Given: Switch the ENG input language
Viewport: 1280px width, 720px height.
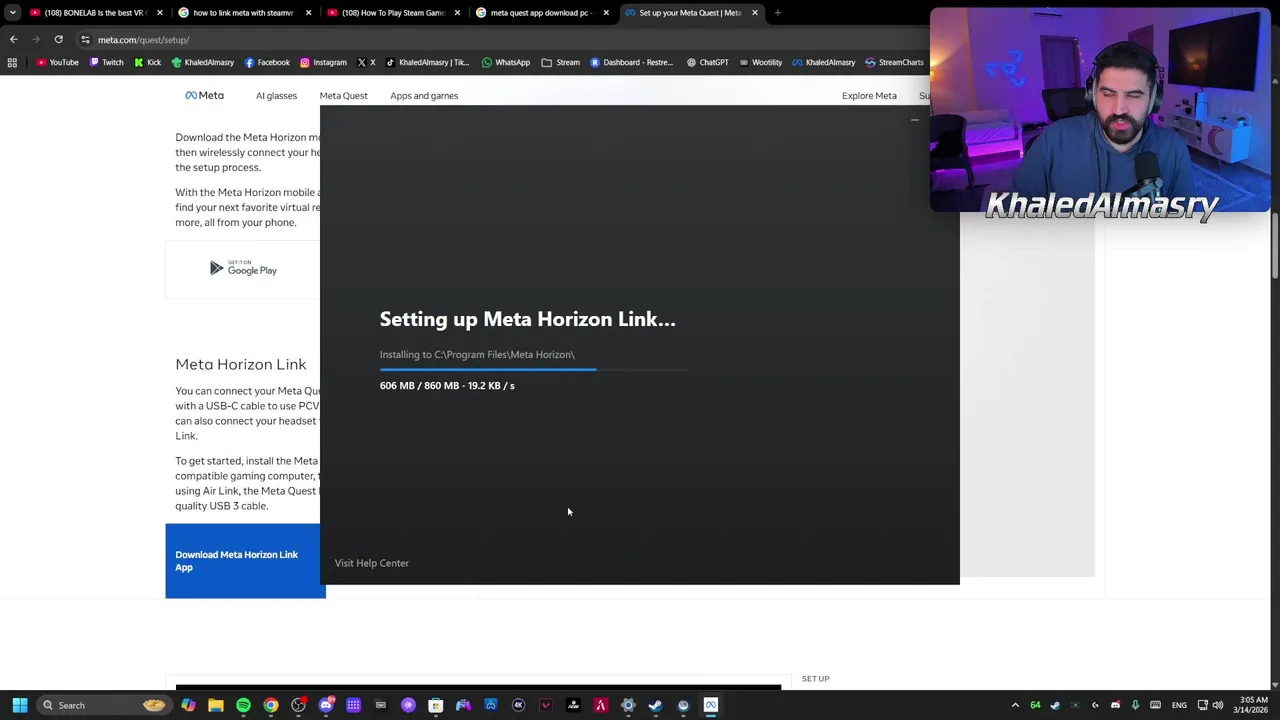Looking at the screenshot, I should pos(1179,705).
